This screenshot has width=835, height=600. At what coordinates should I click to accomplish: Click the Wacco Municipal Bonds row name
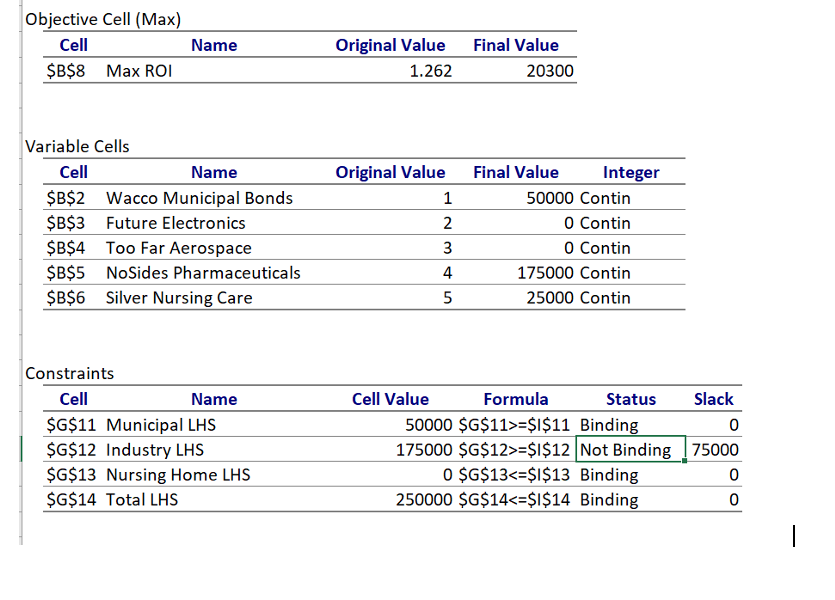199,198
